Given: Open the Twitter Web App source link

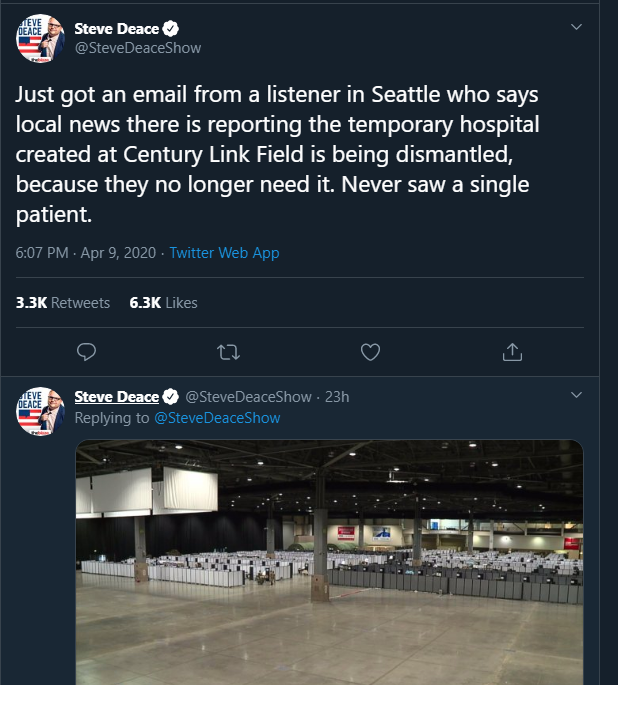Looking at the screenshot, I should [224, 253].
